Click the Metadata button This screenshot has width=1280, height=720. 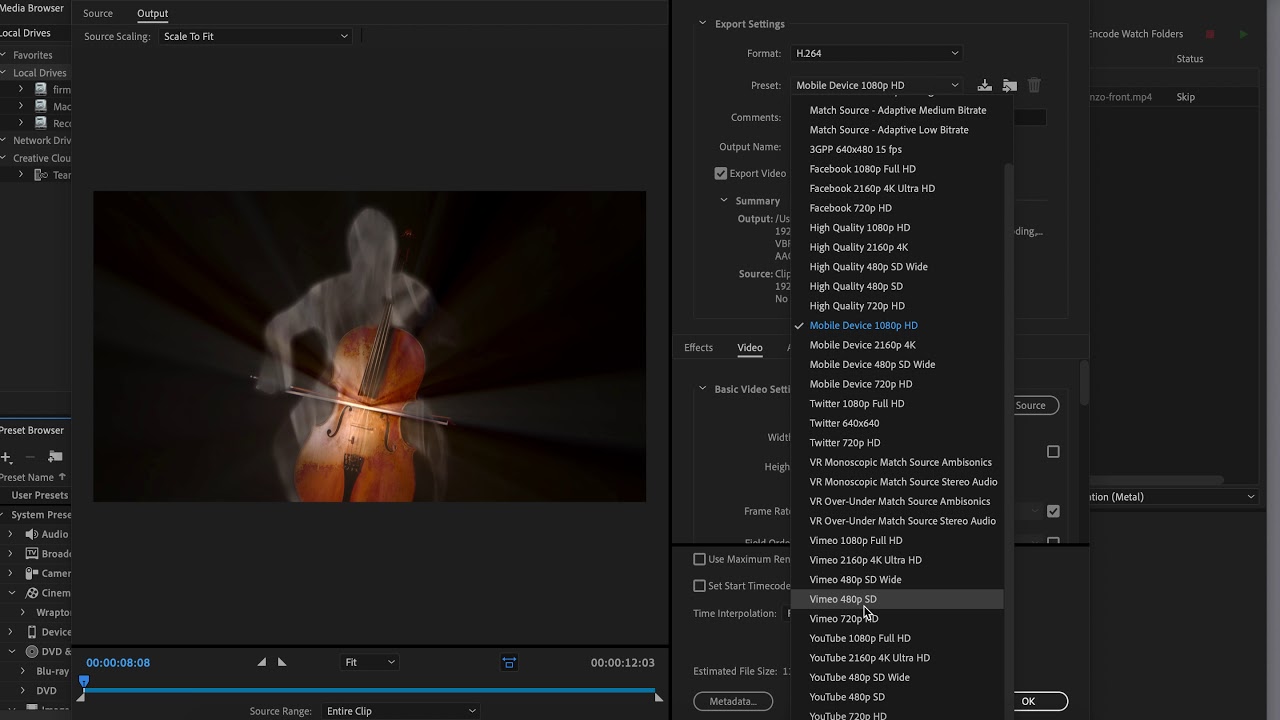(x=733, y=701)
